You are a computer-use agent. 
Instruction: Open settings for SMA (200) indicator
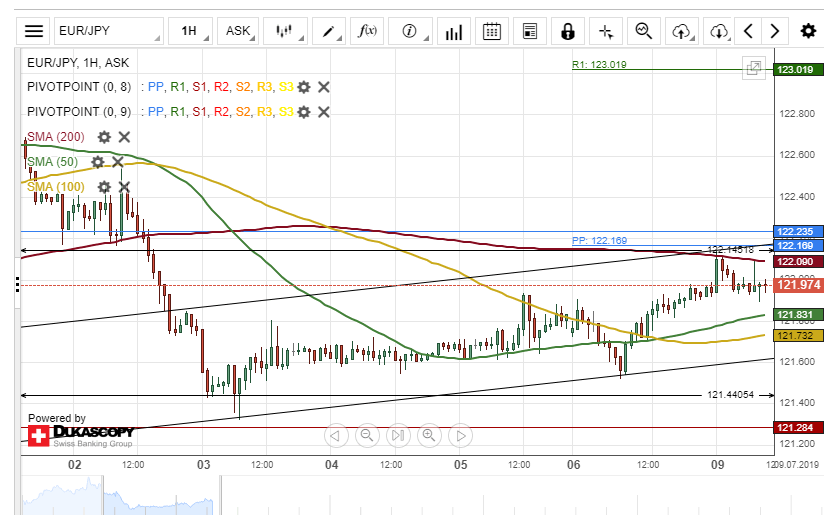[x=104, y=137]
